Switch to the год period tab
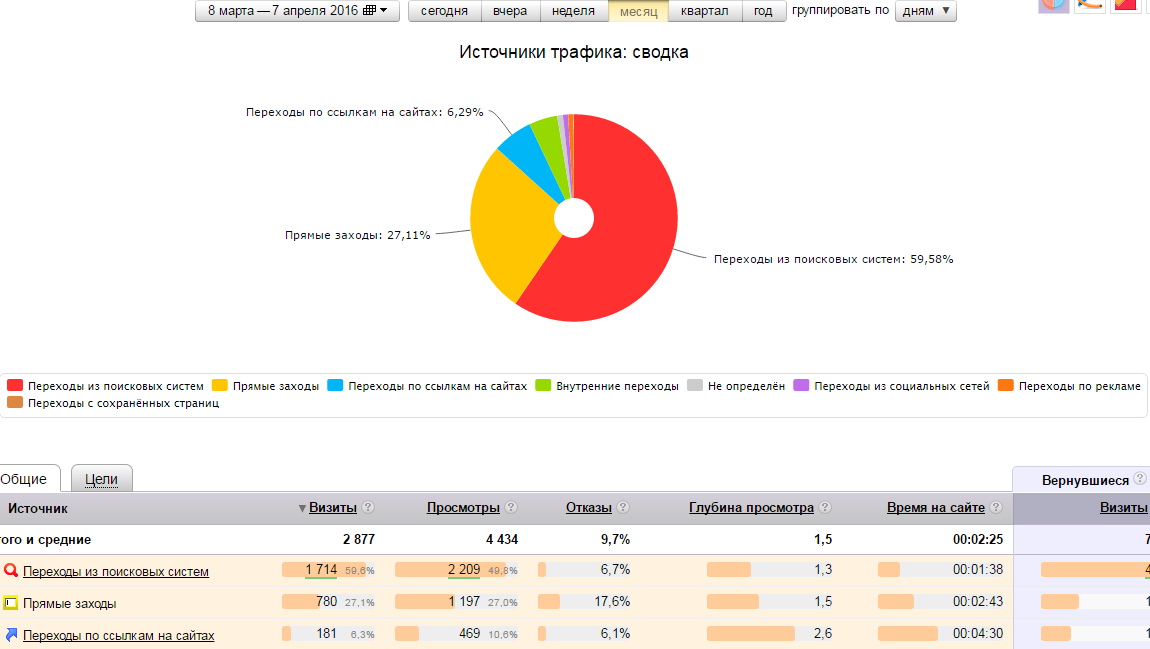The image size is (1150, 649). pyautogui.click(x=763, y=11)
